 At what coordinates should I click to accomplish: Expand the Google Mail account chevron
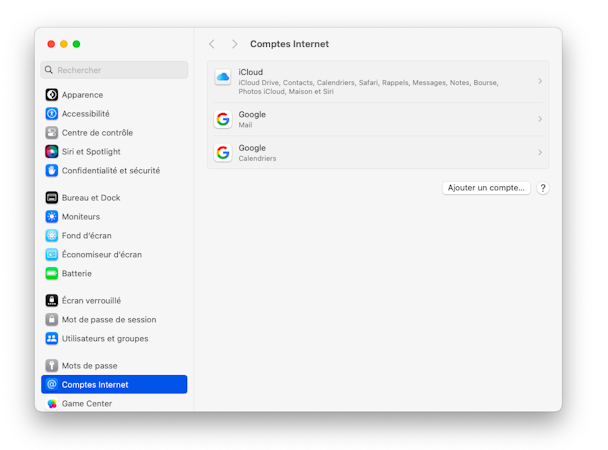click(540, 119)
